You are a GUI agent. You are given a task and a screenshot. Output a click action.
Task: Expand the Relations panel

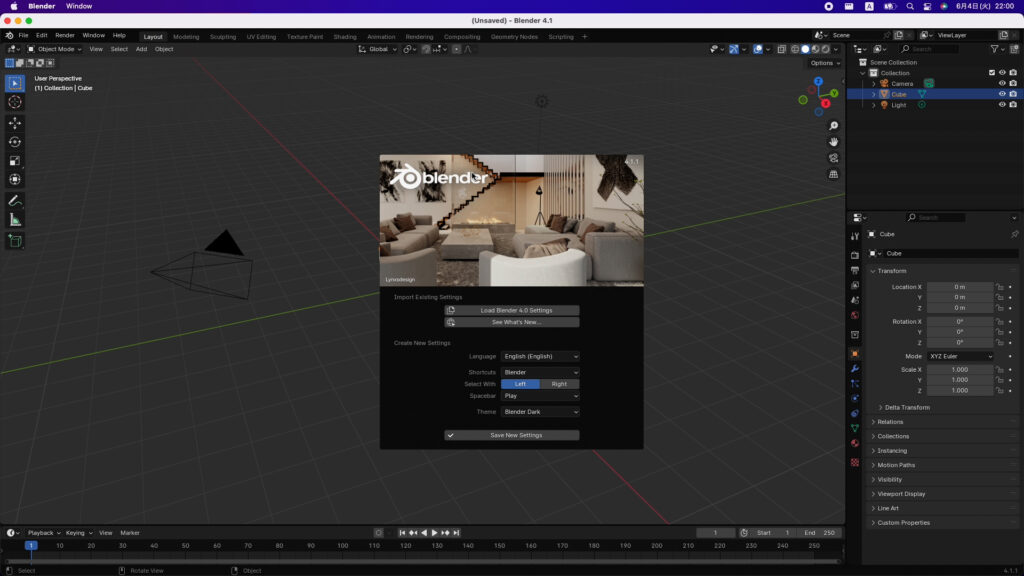coord(892,422)
